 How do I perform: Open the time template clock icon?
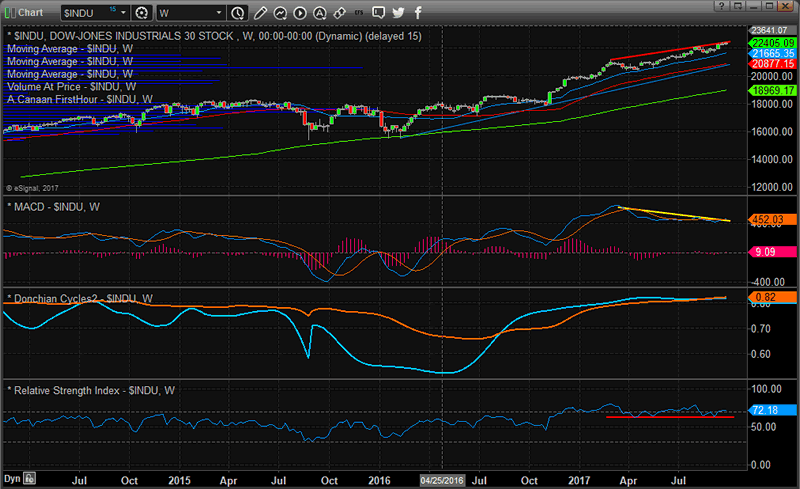[x=237, y=13]
